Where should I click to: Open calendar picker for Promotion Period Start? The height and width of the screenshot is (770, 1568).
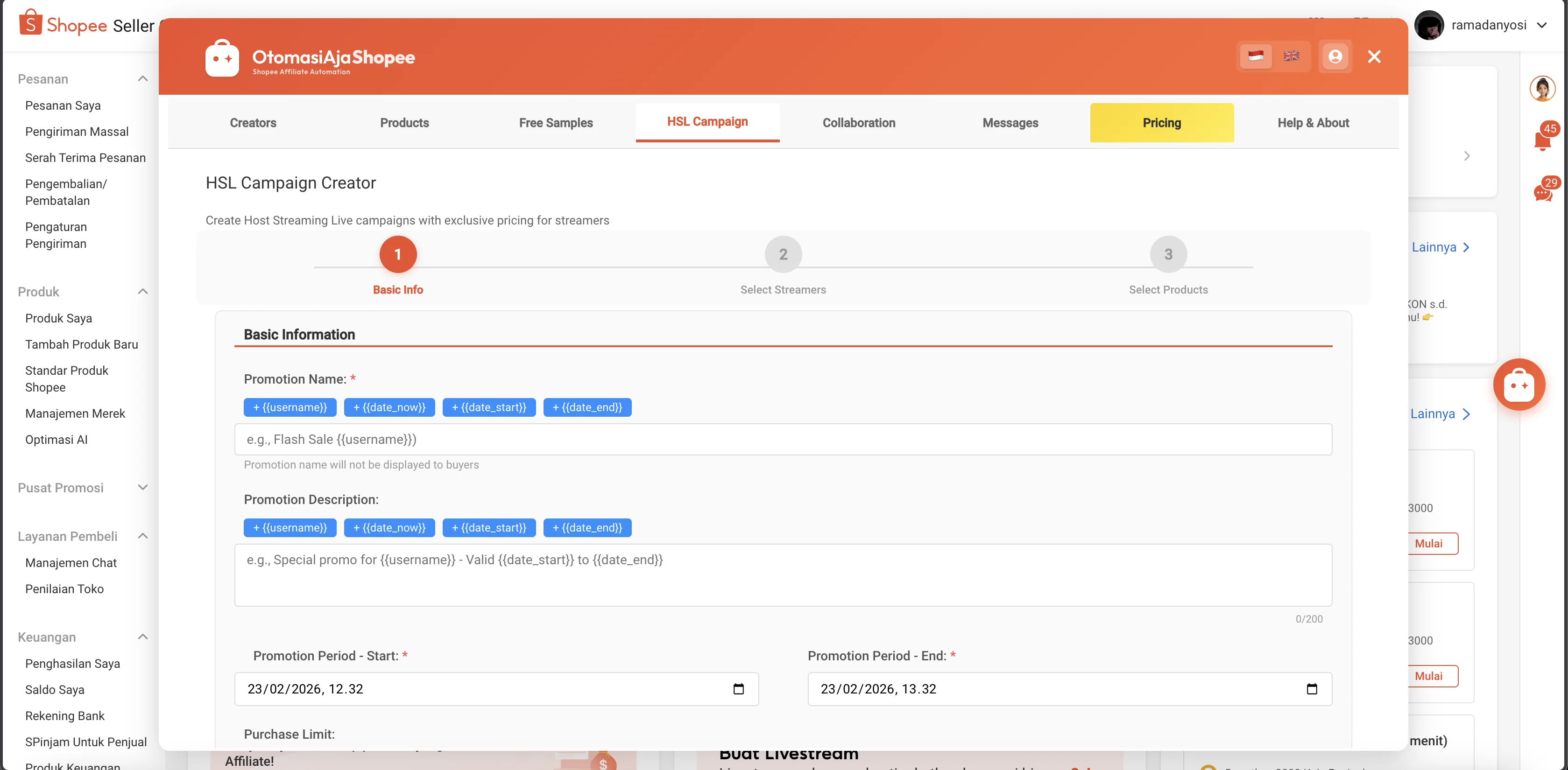tap(738, 688)
